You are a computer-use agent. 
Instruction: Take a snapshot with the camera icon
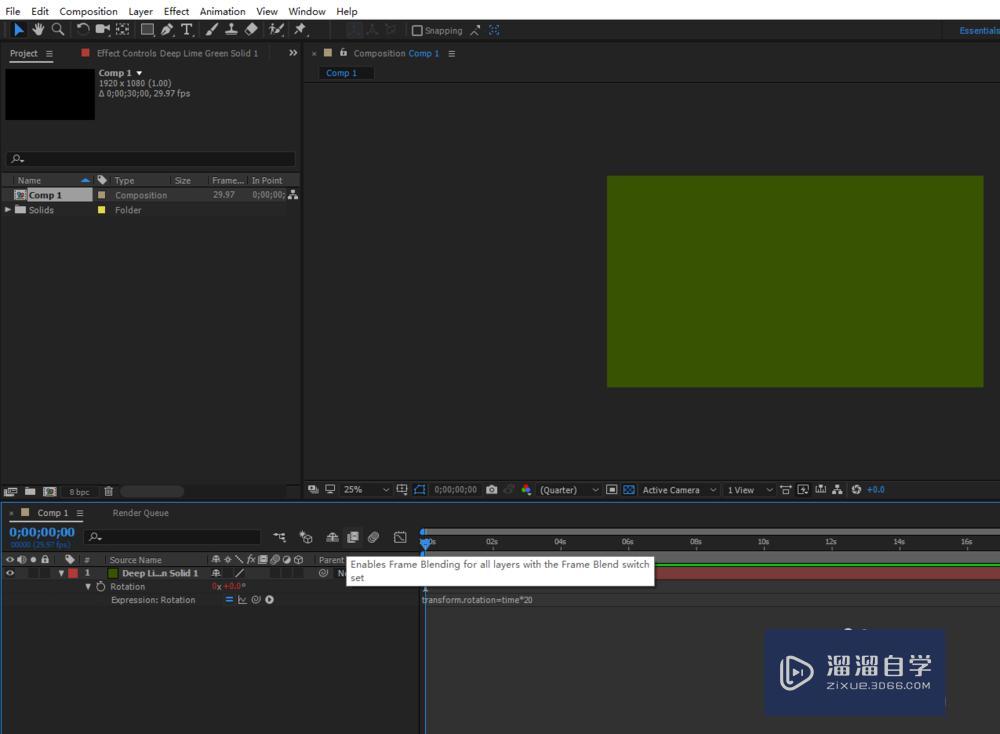492,490
